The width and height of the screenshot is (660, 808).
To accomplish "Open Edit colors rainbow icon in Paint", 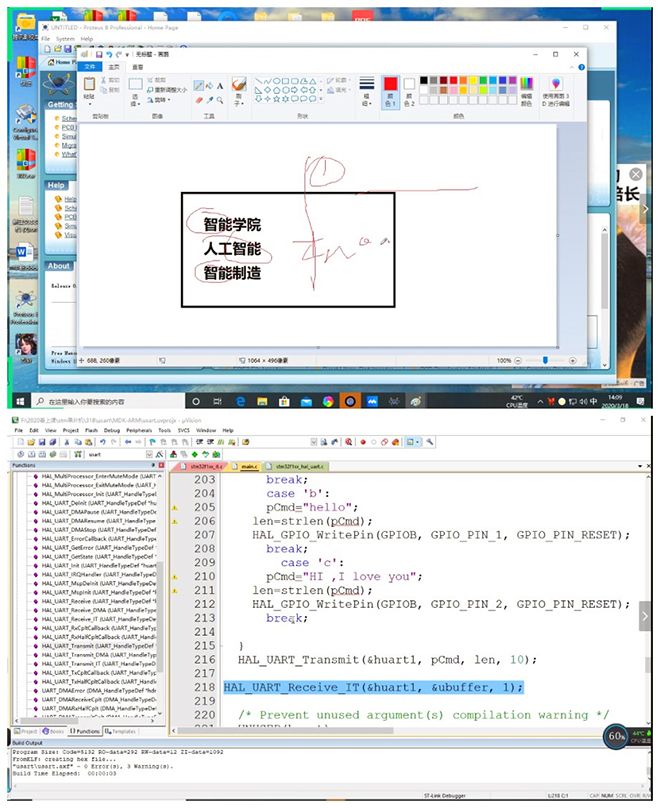I will pos(527,84).
